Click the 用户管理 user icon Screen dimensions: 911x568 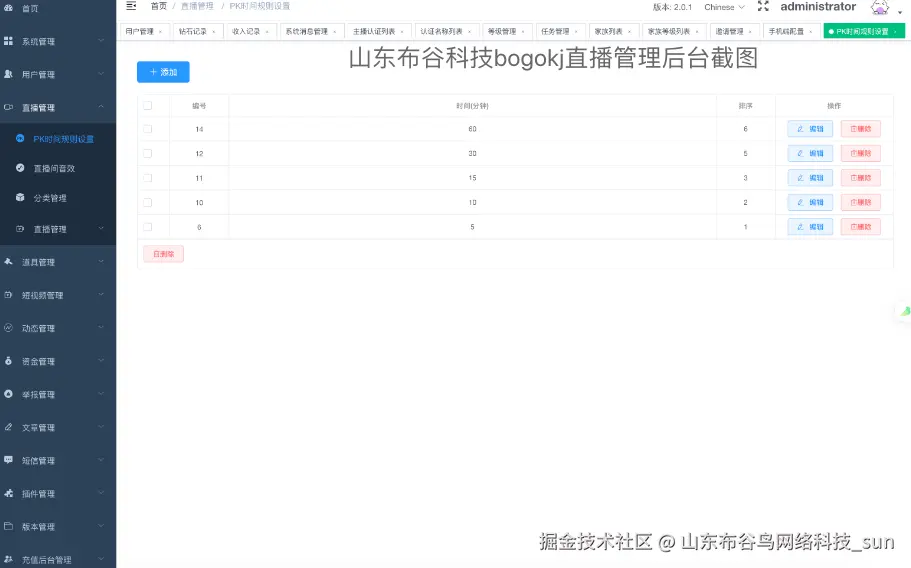pos(8,74)
